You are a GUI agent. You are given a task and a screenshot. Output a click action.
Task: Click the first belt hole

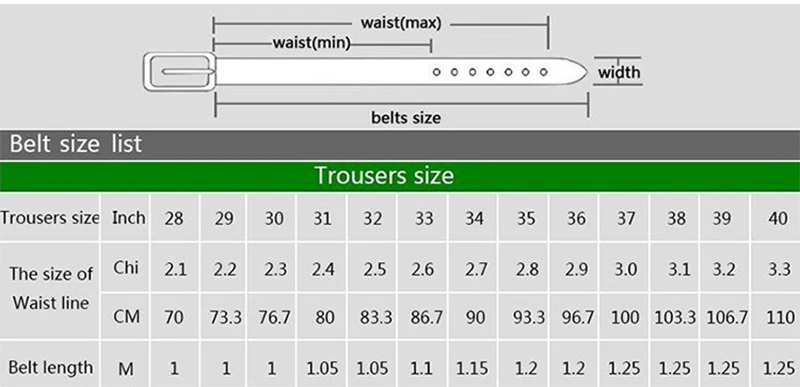point(436,72)
